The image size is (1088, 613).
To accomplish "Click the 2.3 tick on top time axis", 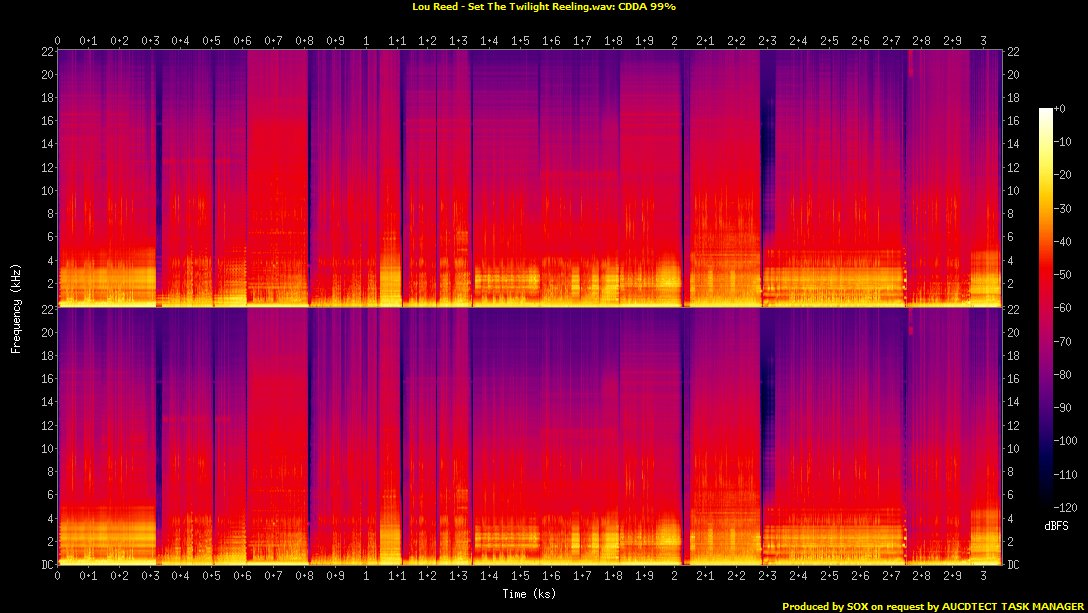I will pos(767,41).
